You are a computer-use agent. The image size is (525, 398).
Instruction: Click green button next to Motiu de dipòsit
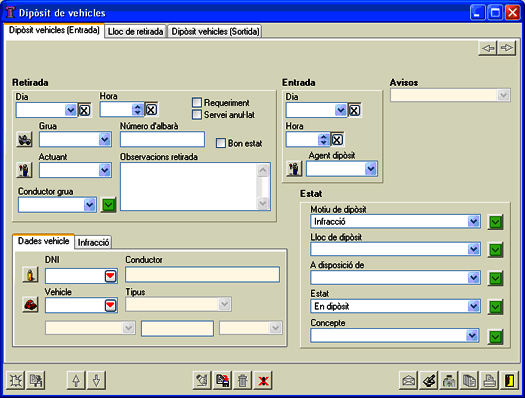click(x=496, y=222)
